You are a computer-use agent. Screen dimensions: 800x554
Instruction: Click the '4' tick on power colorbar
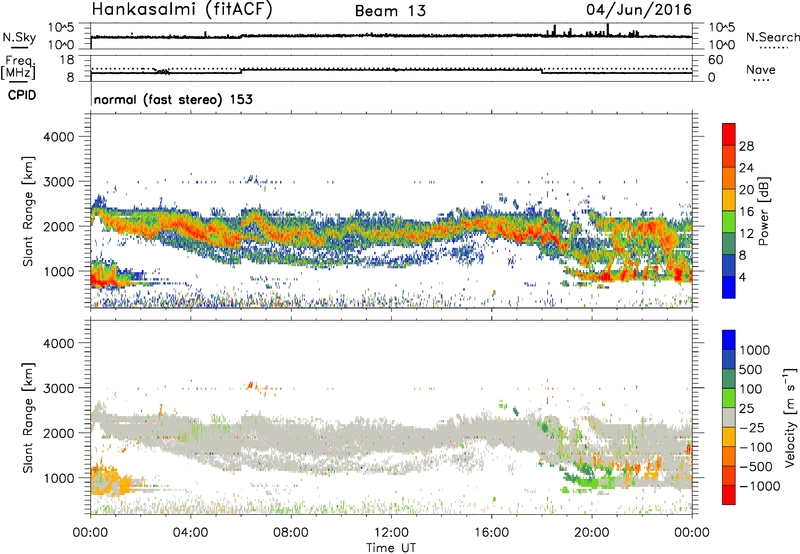click(x=742, y=278)
